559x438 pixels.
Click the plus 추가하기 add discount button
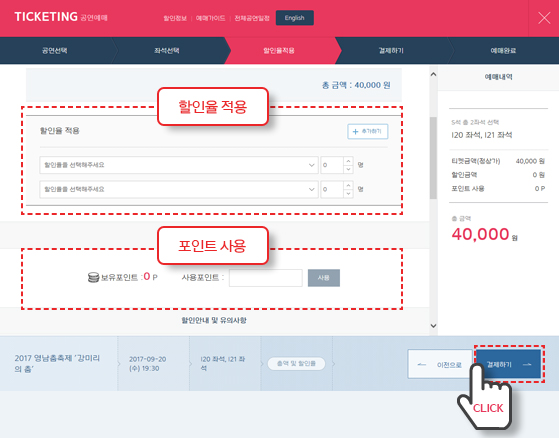pyautogui.click(x=368, y=131)
